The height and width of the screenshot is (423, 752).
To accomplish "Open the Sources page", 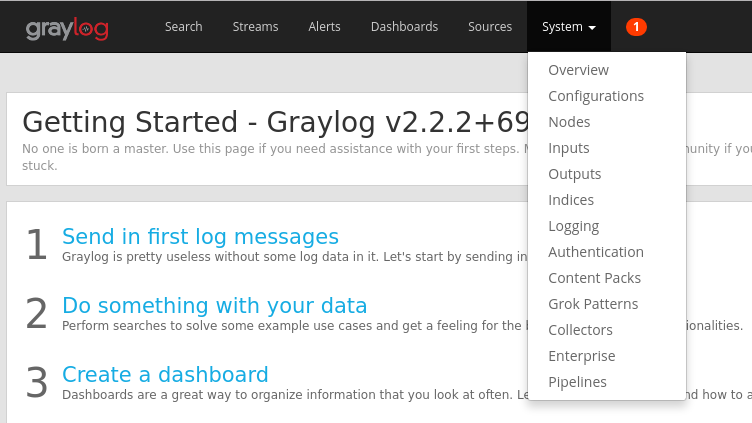I will coord(490,27).
